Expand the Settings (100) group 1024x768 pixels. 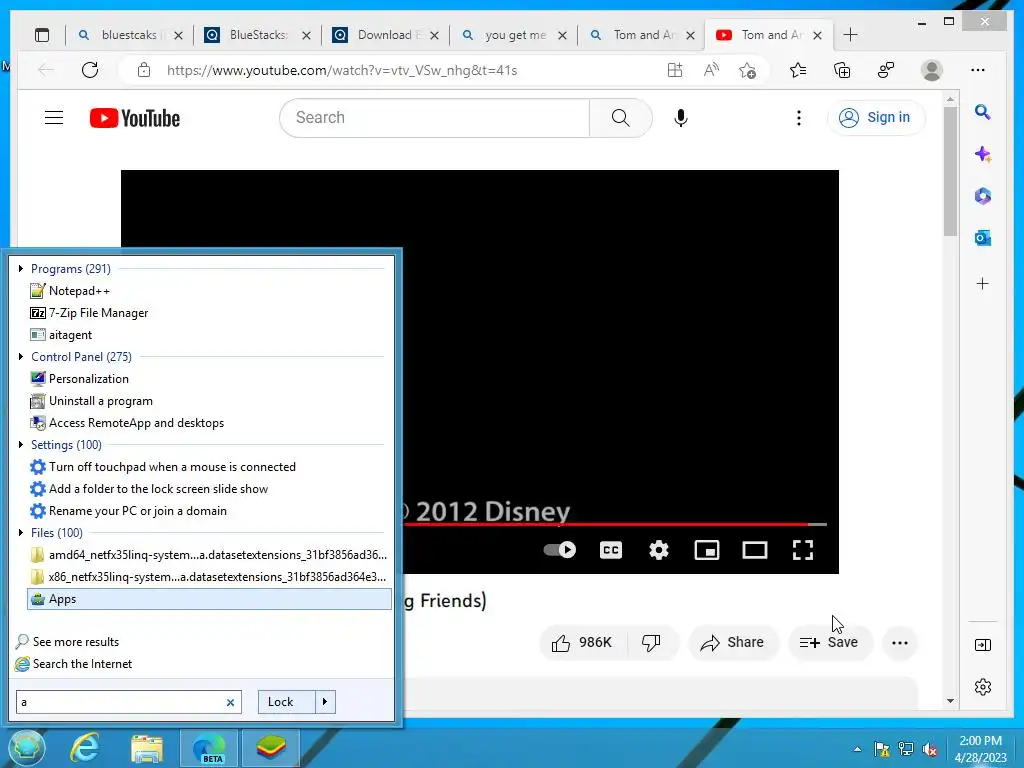click(22, 445)
